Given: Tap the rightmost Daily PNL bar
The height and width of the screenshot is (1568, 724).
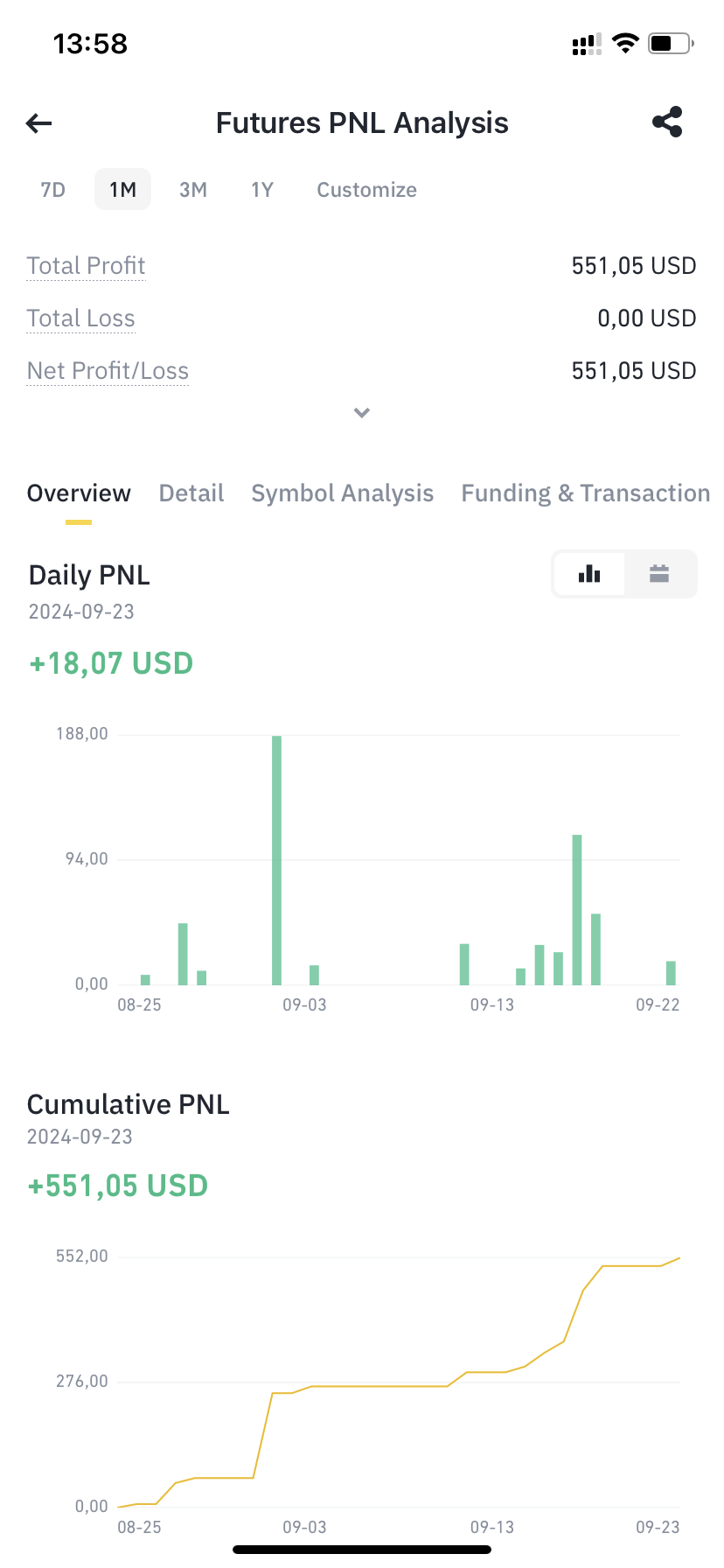Looking at the screenshot, I should coord(671,973).
